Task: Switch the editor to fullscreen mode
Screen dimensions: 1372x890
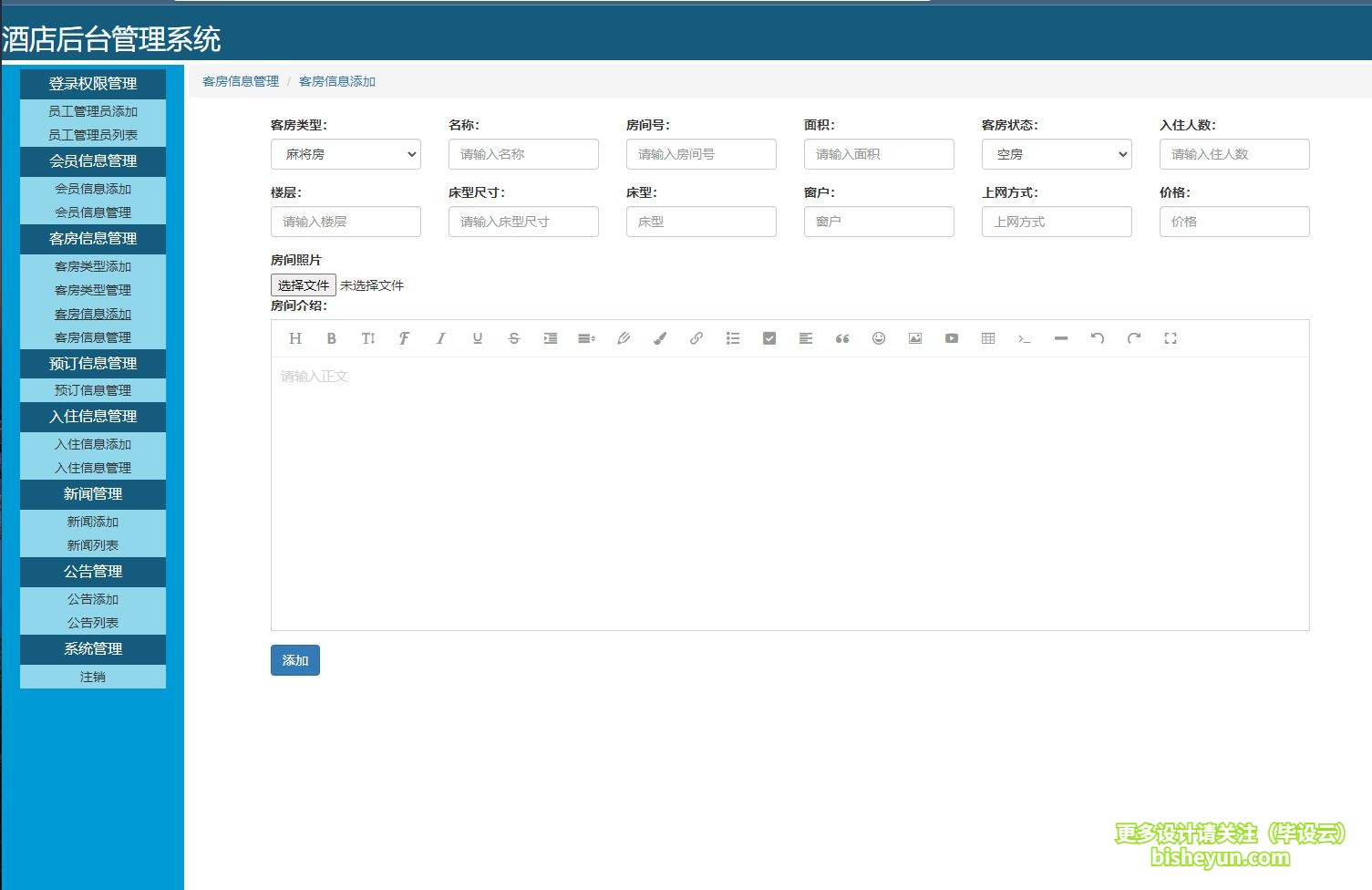Action: pos(1171,338)
